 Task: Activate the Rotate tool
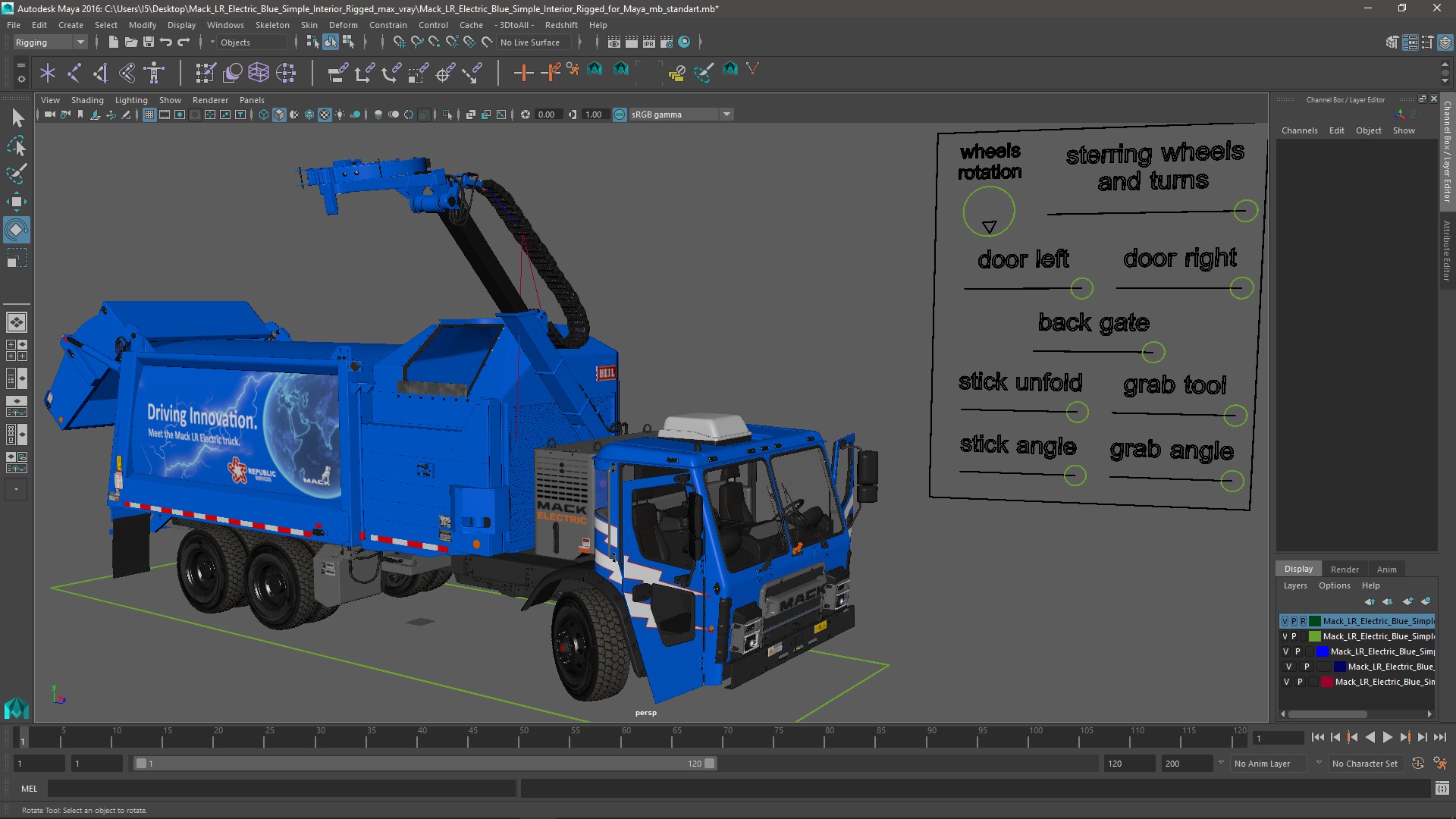point(17,230)
